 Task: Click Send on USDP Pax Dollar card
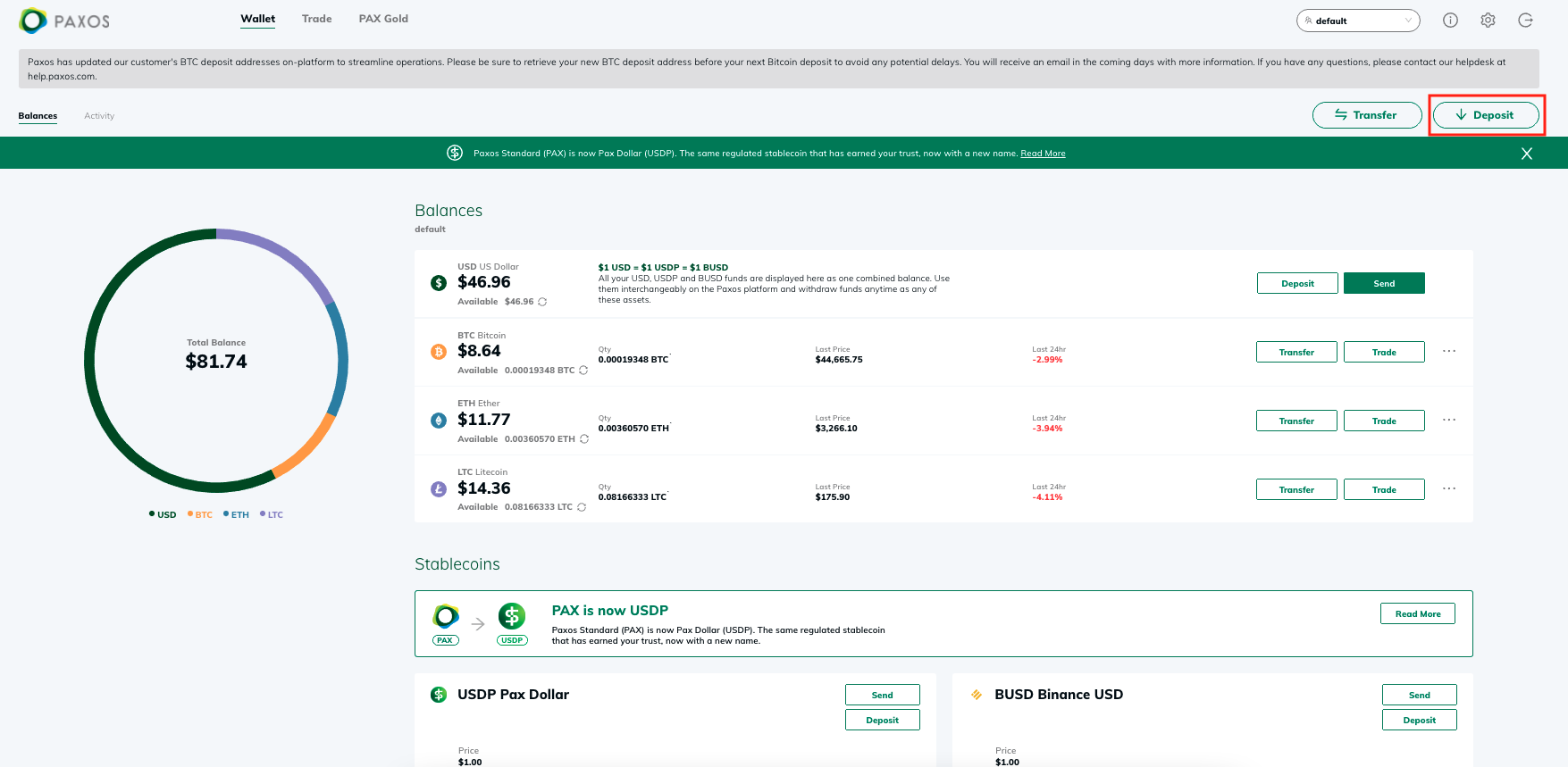point(883,695)
